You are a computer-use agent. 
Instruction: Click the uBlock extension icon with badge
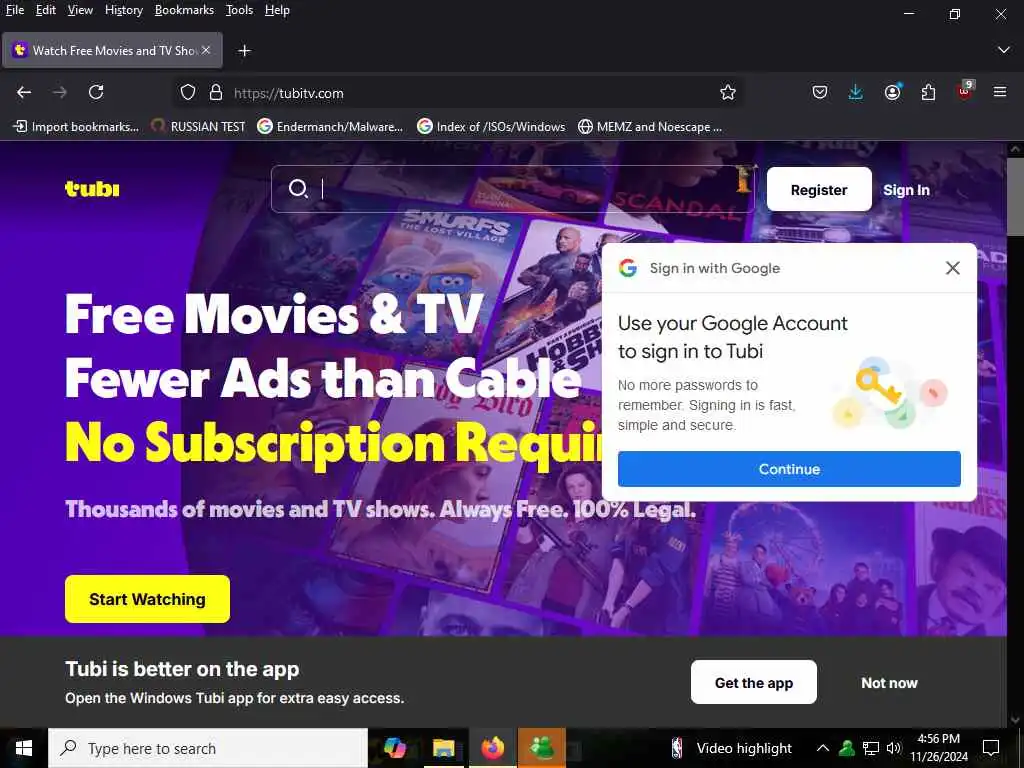pos(965,91)
